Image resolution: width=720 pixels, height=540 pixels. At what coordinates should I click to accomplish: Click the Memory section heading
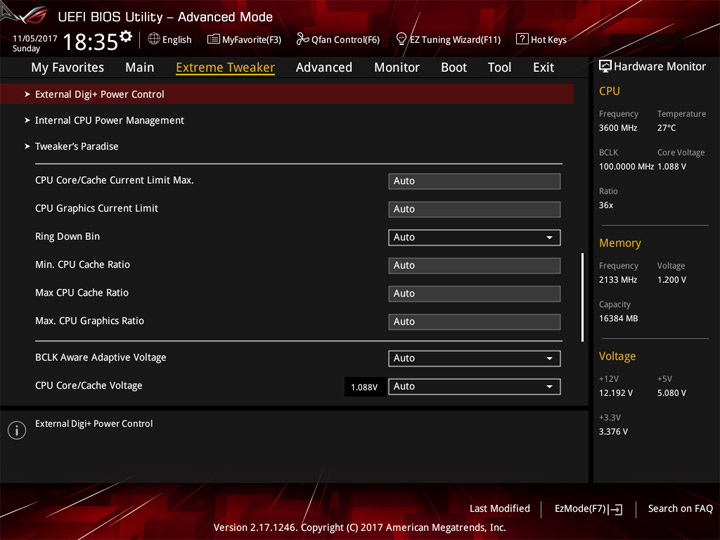[x=620, y=243]
